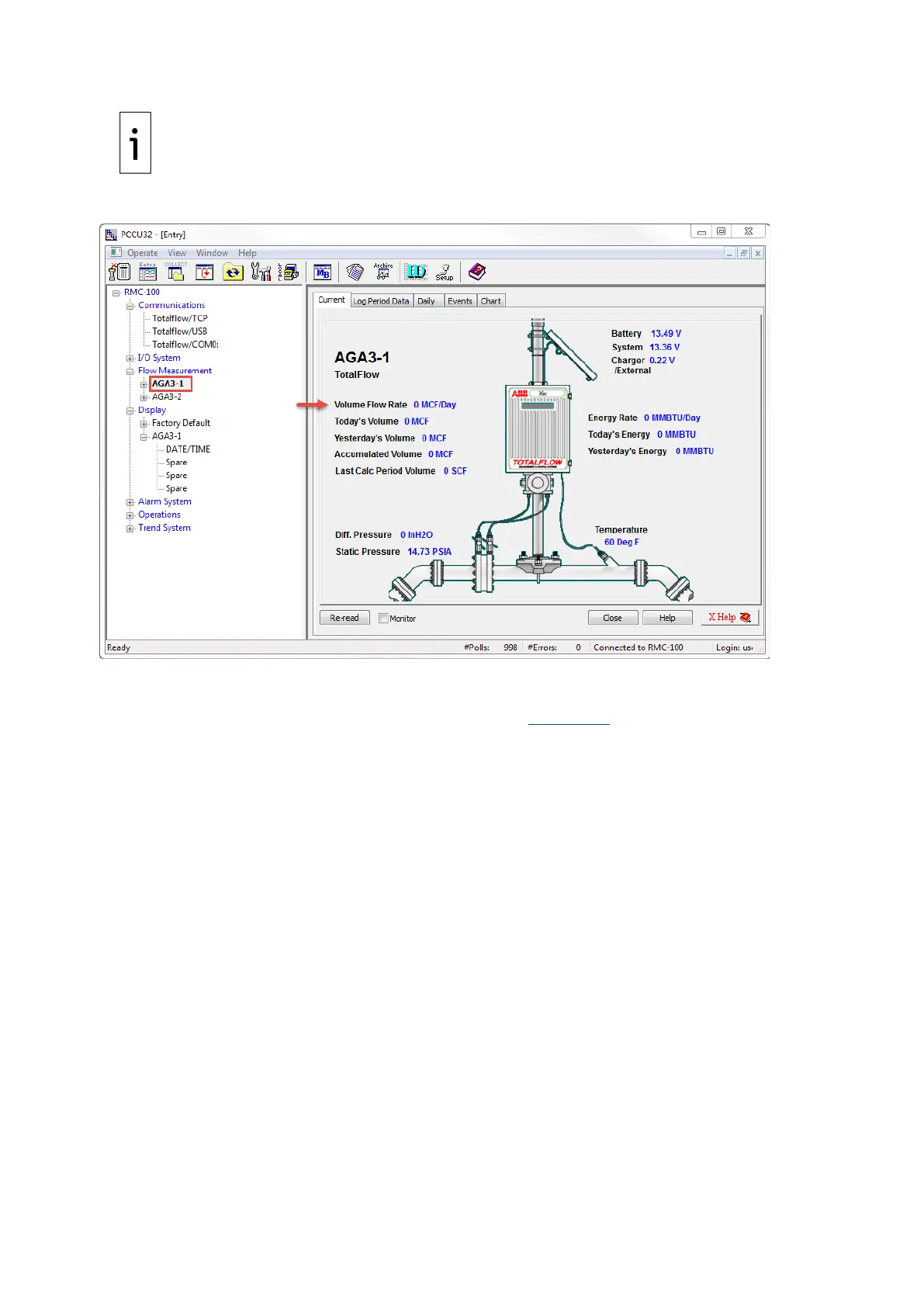This screenshot has width=924, height=1307.
Task: Click the Last Calc Period Volume value 0 SCF
Action: 455,471
